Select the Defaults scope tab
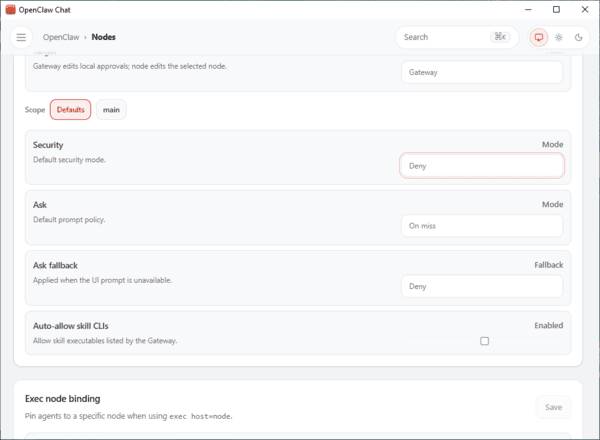The image size is (600, 440). (x=70, y=109)
